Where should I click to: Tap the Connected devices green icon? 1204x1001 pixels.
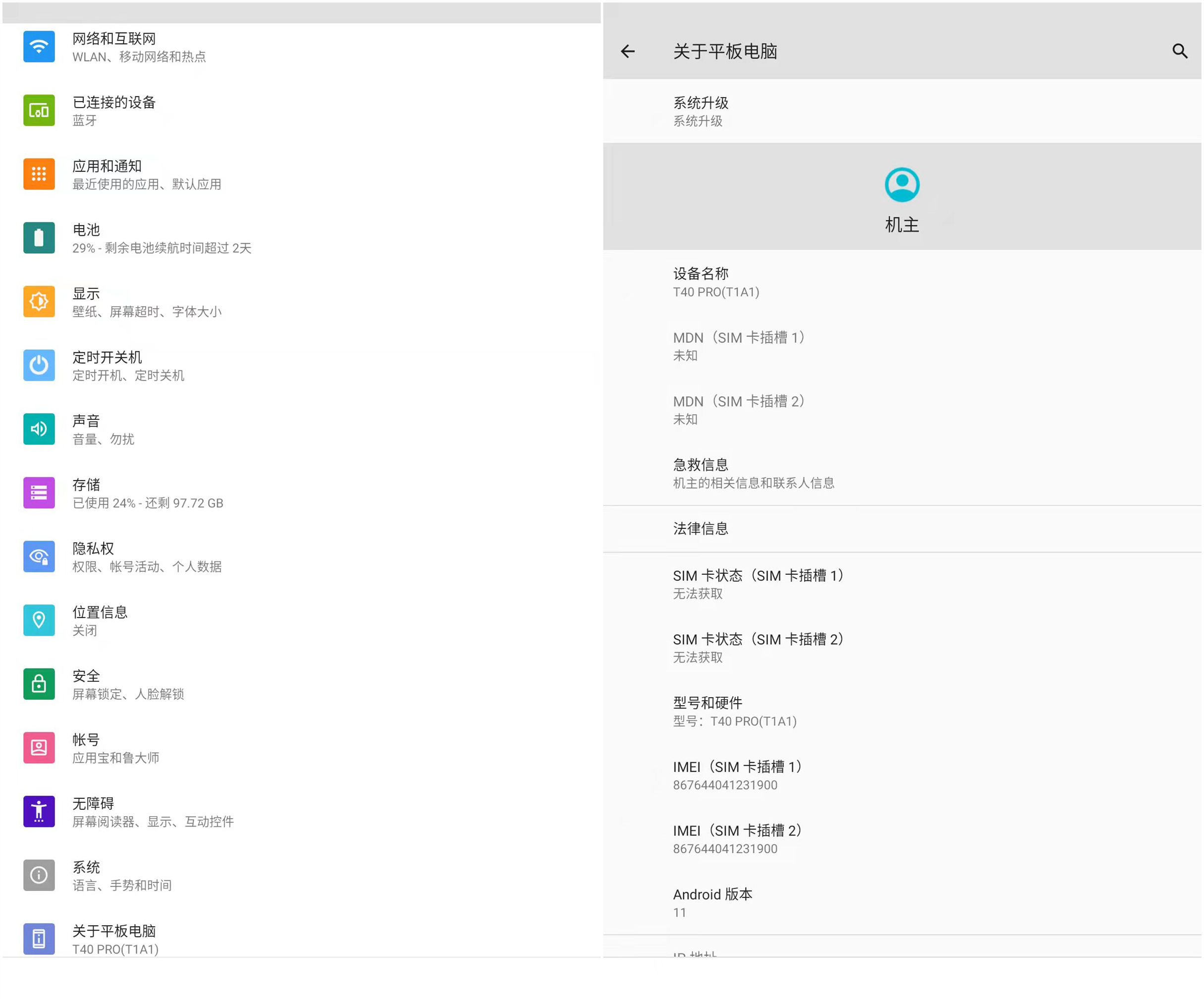39,111
